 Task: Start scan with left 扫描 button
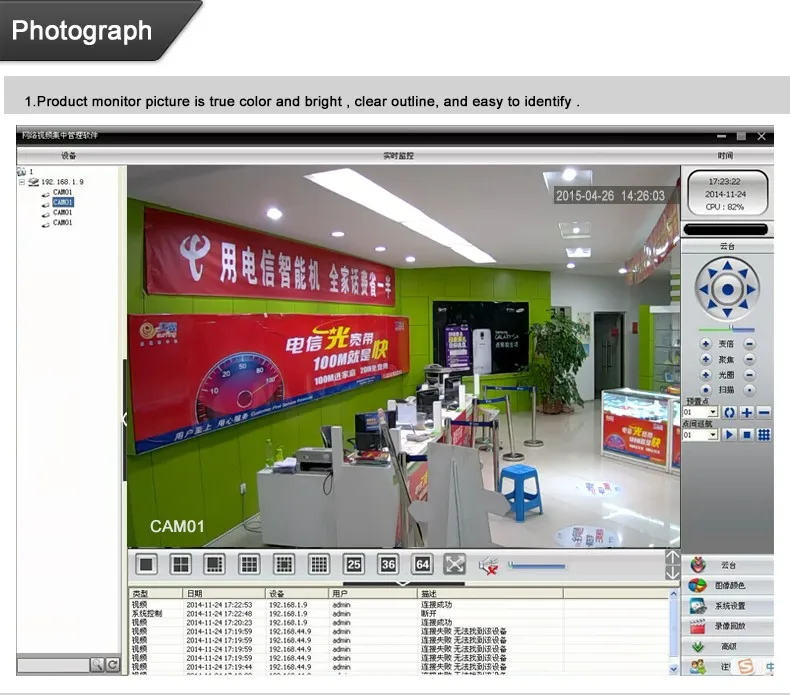[x=706, y=390]
